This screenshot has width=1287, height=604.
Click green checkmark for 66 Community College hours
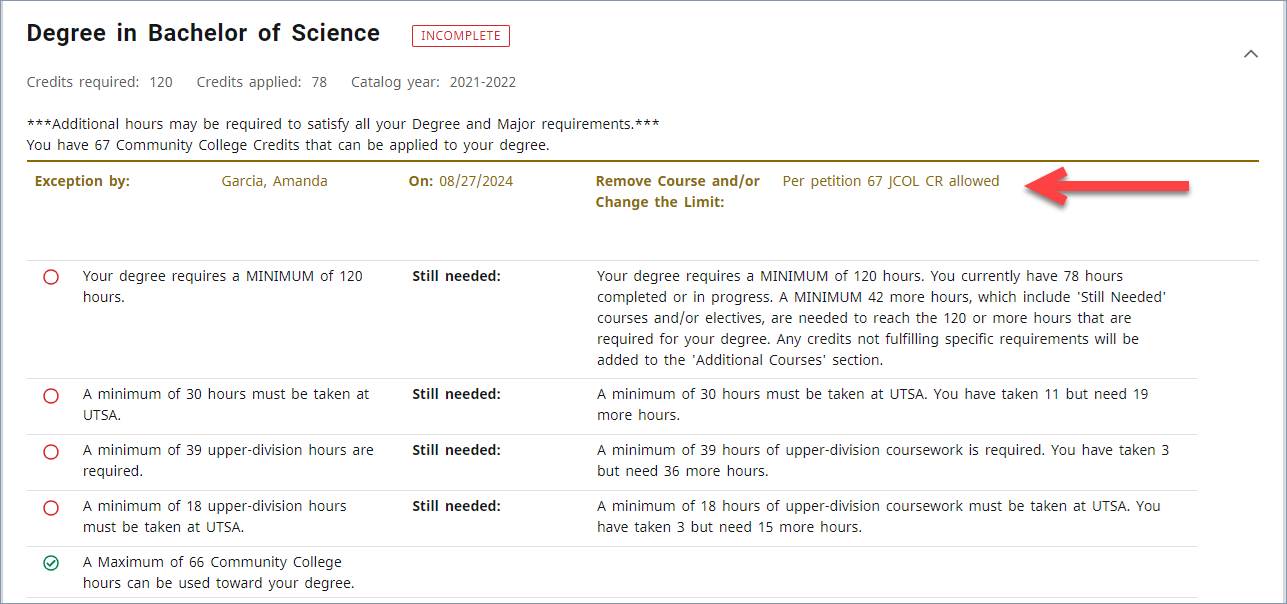[x=51, y=563]
